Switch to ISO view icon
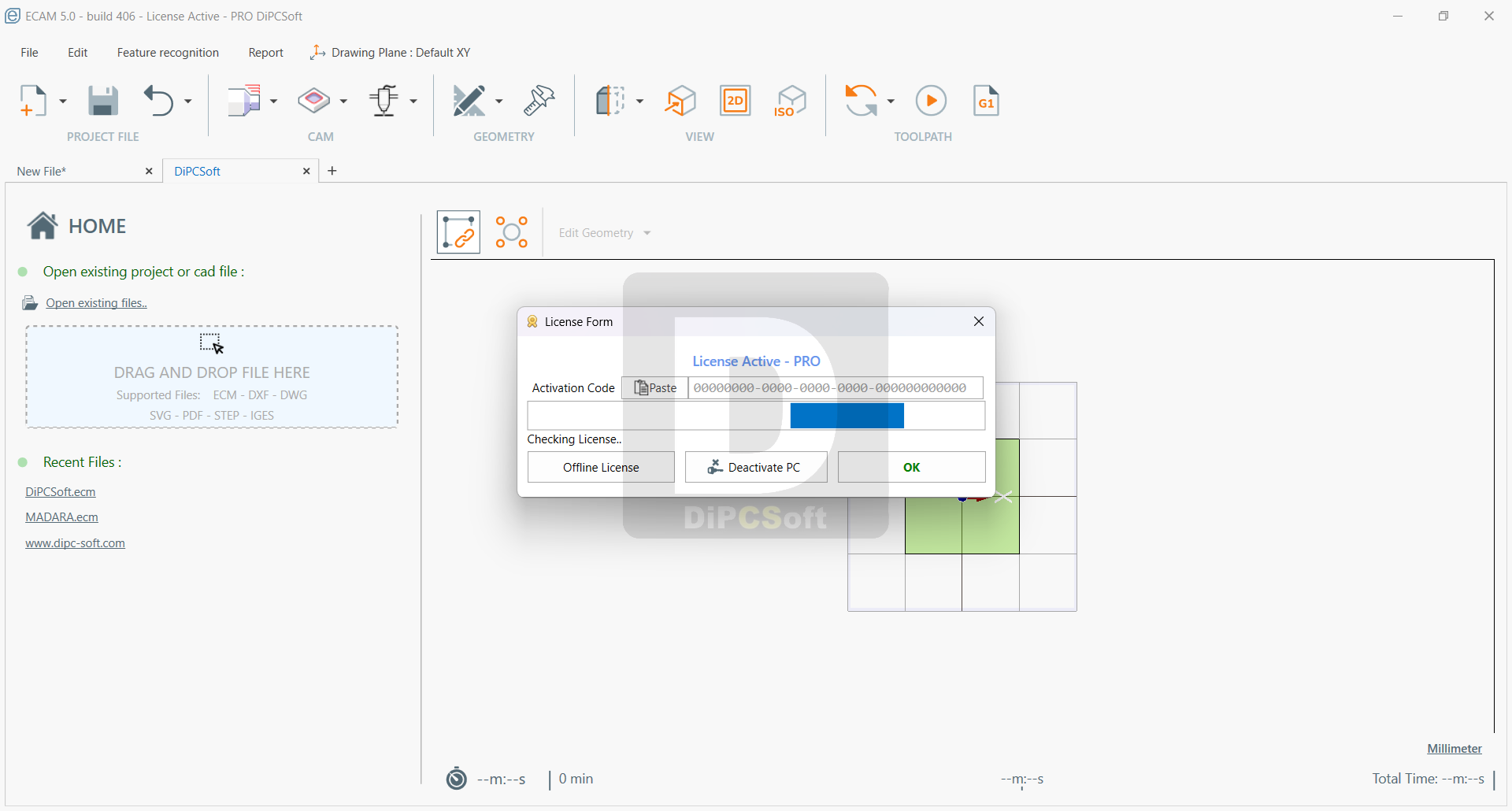The height and width of the screenshot is (811, 1512). tap(791, 101)
